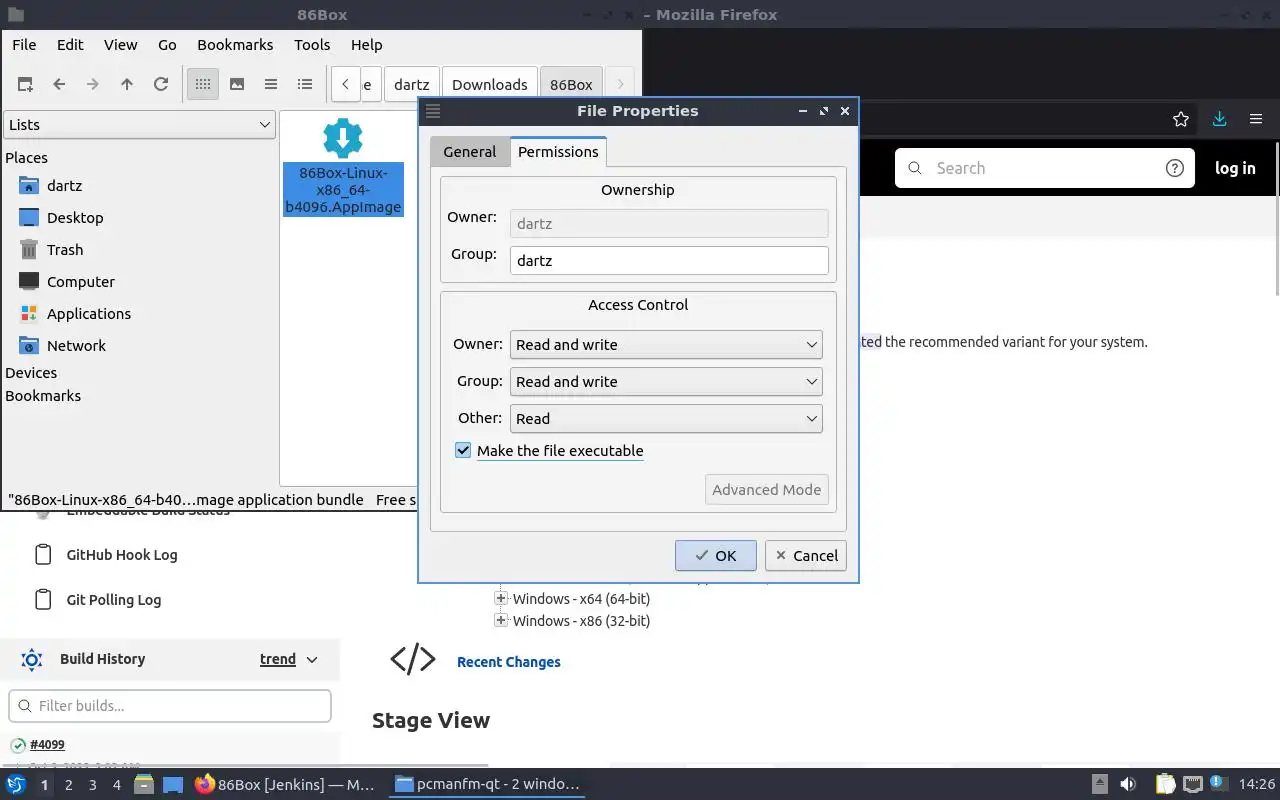The height and width of the screenshot is (800, 1280).
Task: Open the LXQt start menu
Action: pos(16,785)
